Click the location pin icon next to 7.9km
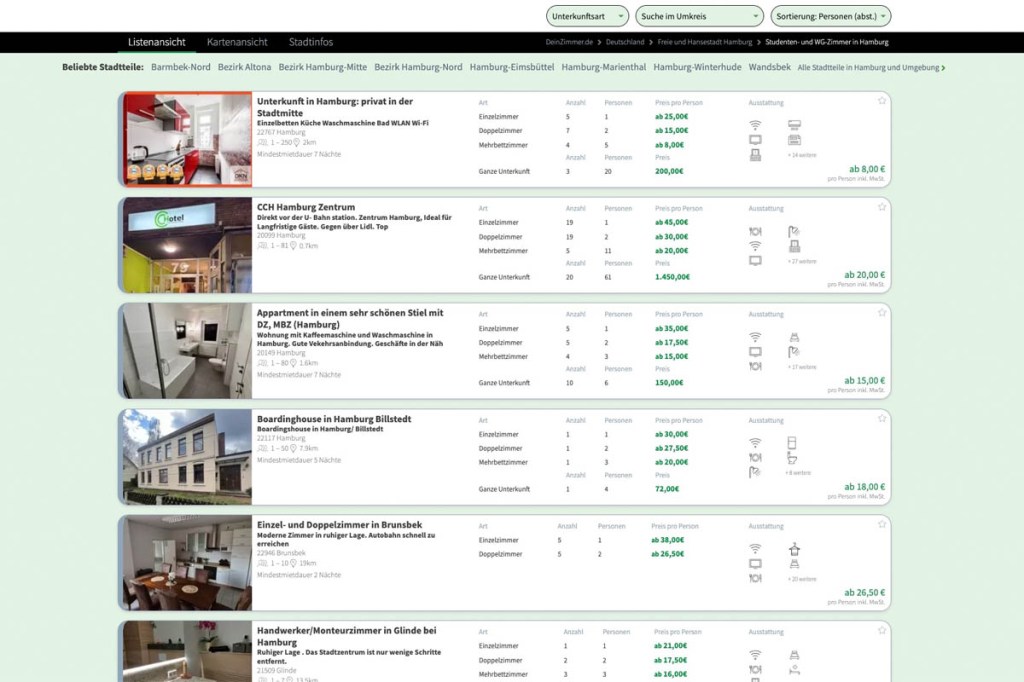1024x682 pixels. coord(293,449)
